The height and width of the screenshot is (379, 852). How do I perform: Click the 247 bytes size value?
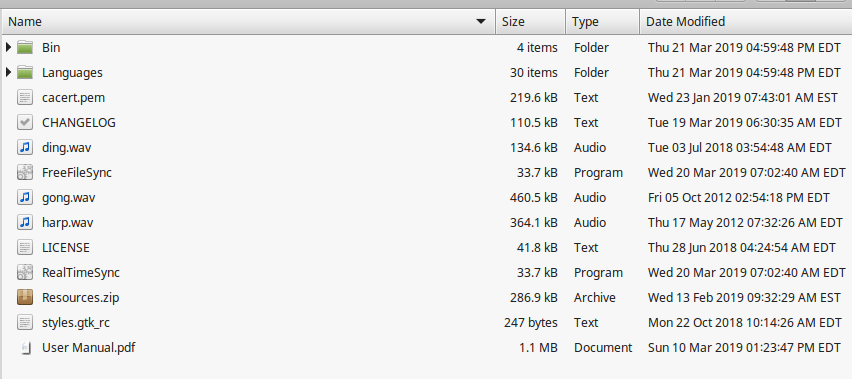(x=531, y=323)
